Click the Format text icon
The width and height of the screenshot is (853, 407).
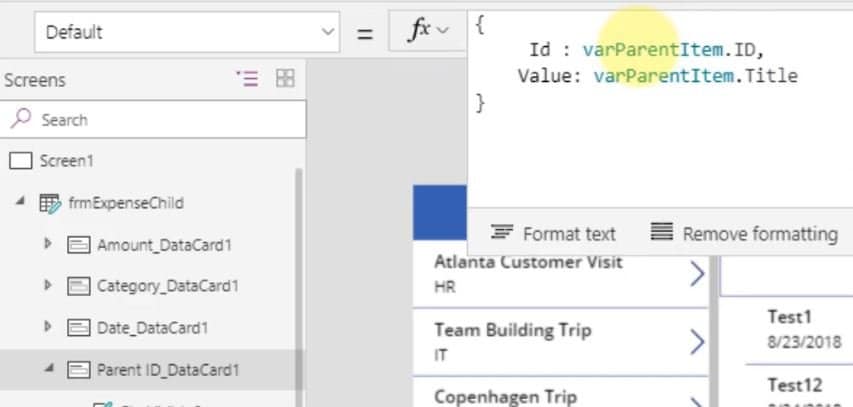point(502,233)
